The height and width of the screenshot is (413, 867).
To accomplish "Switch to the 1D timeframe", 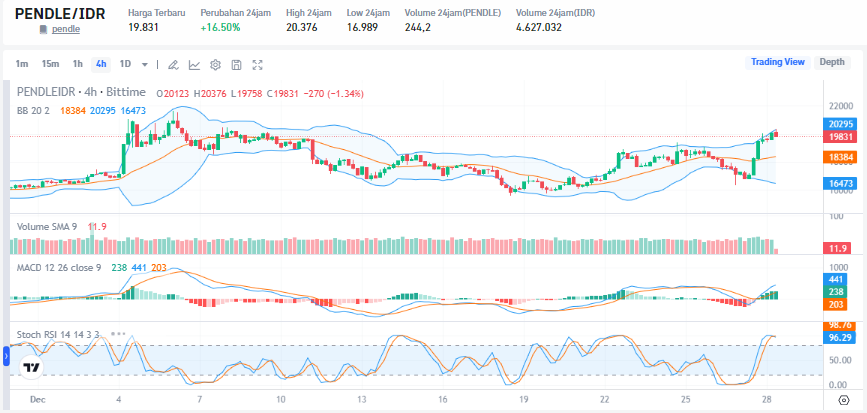I will [x=126, y=64].
